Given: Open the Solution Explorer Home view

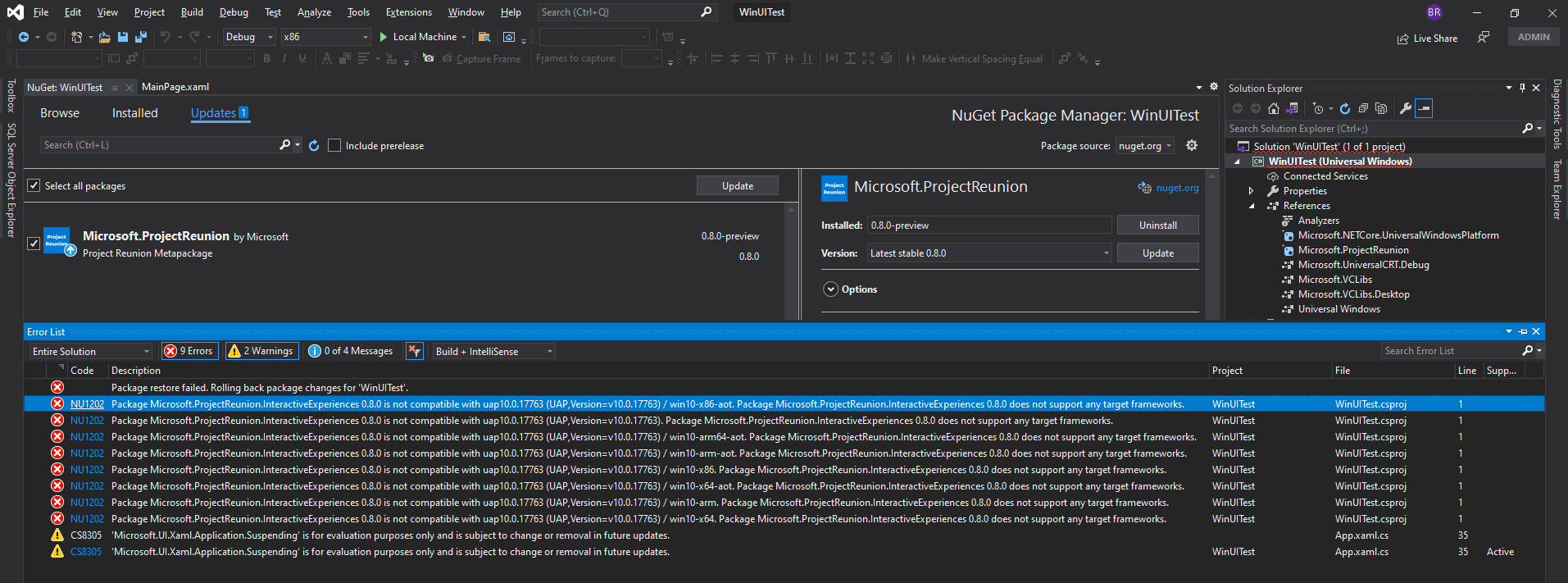Looking at the screenshot, I should point(1273,108).
